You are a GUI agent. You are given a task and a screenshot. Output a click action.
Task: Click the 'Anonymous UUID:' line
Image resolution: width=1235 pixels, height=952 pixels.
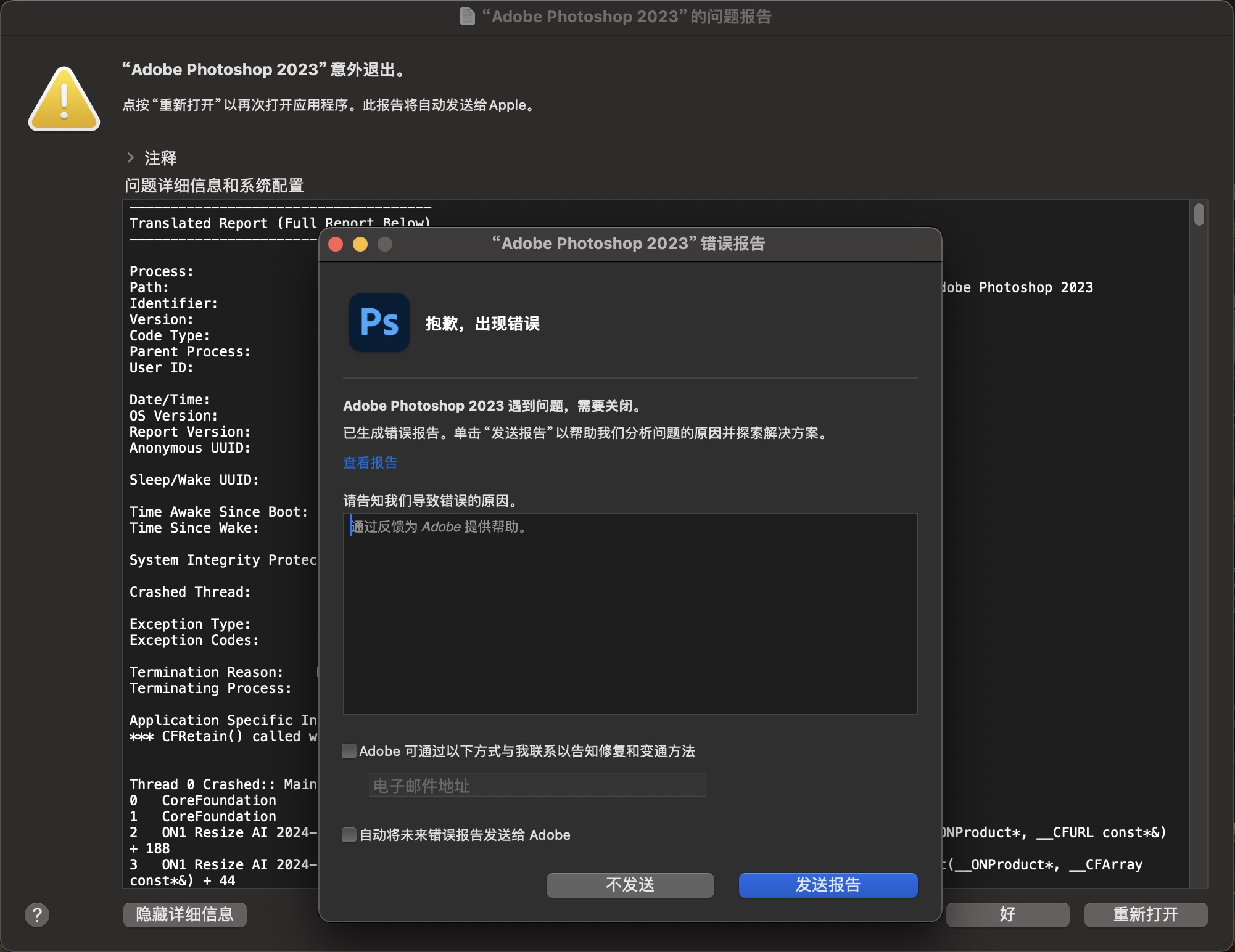(x=190, y=448)
